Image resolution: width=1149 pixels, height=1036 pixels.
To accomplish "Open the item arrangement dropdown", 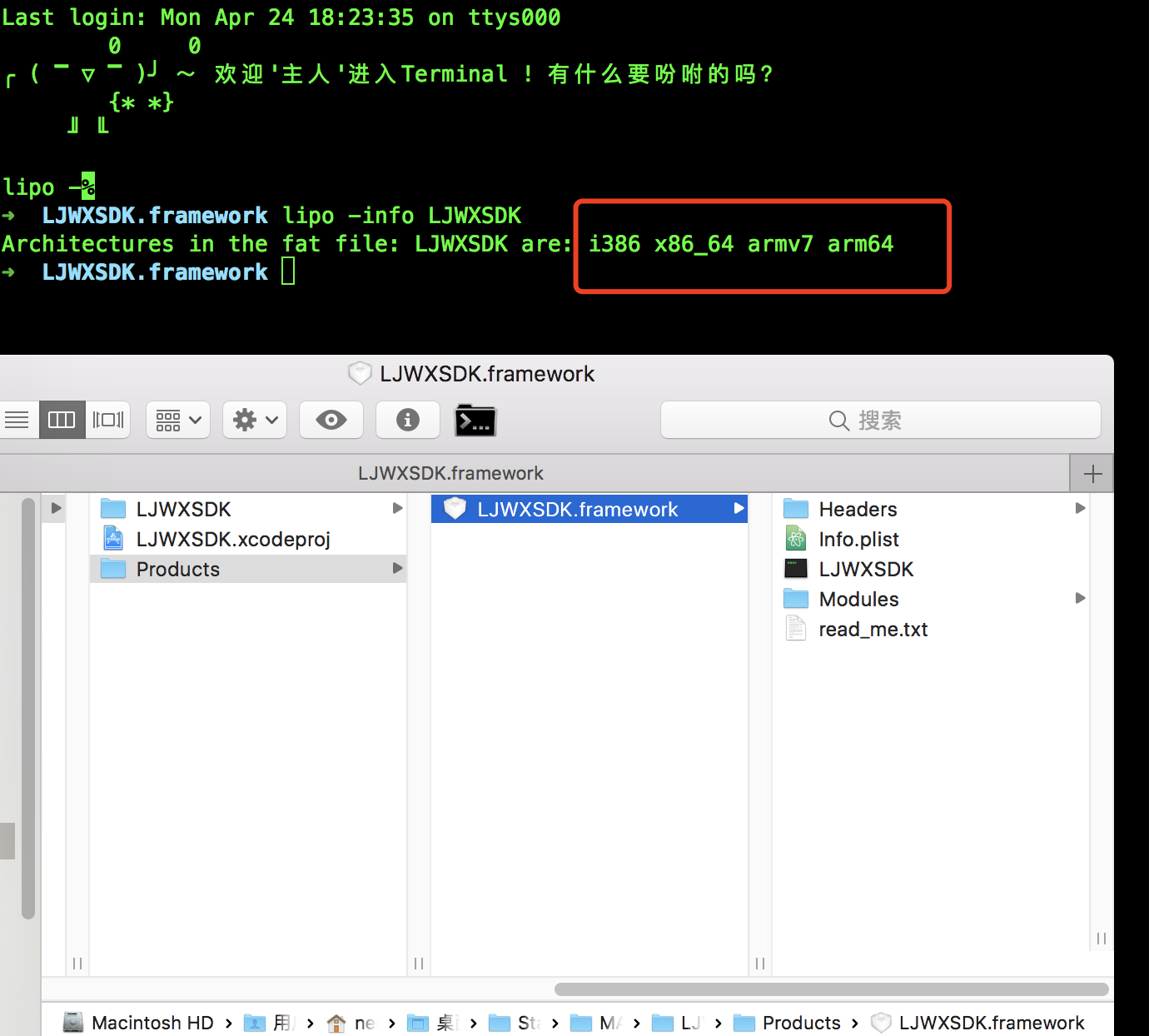I will 178,420.
